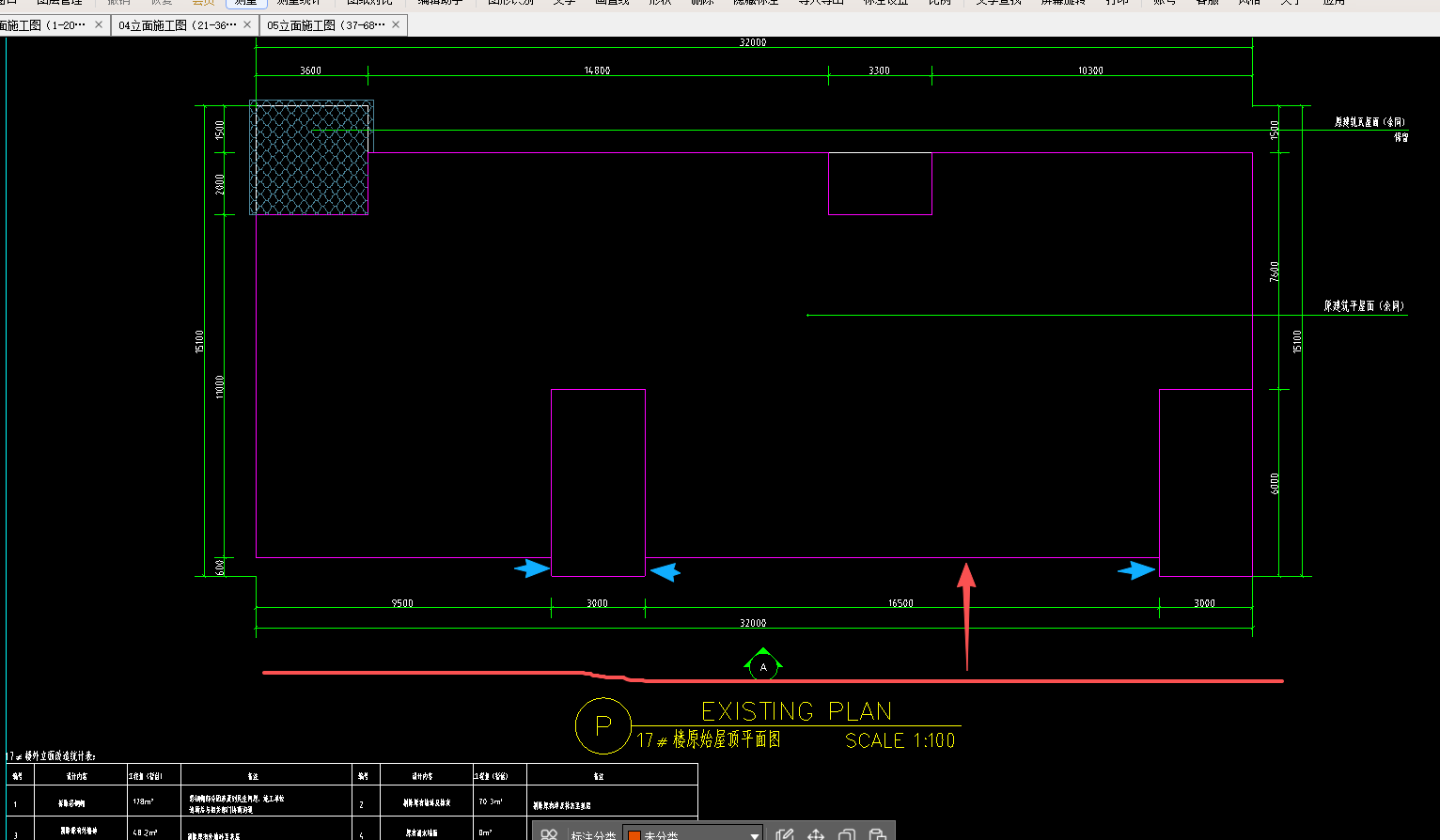Image resolution: width=1440 pixels, height=840 pixels.
Task: Close the 05立面施工图 tab
Action: click(x=396, y=25)
